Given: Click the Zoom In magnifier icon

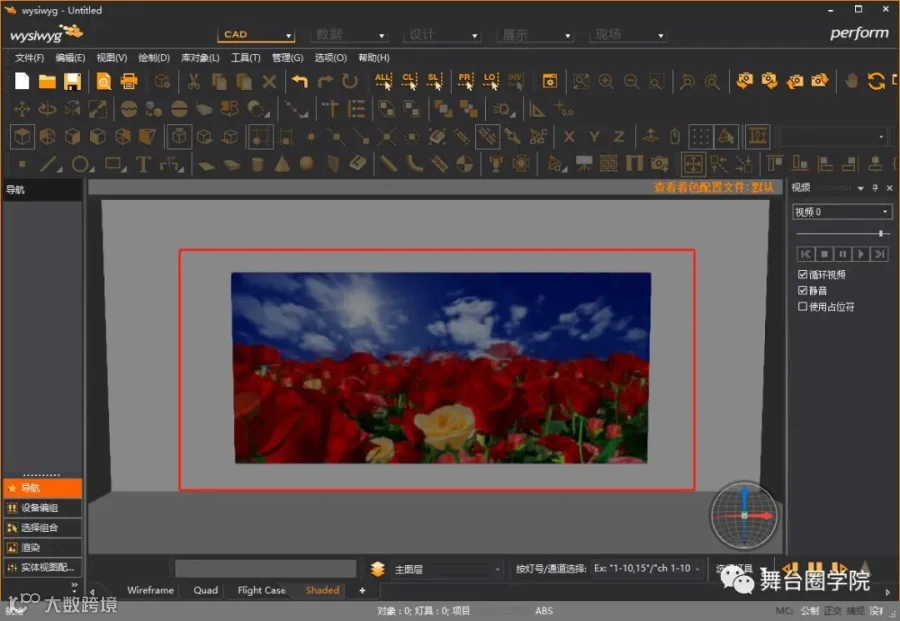Looking at the screenshot, I should pyautogui.click(x=606, y=82).
